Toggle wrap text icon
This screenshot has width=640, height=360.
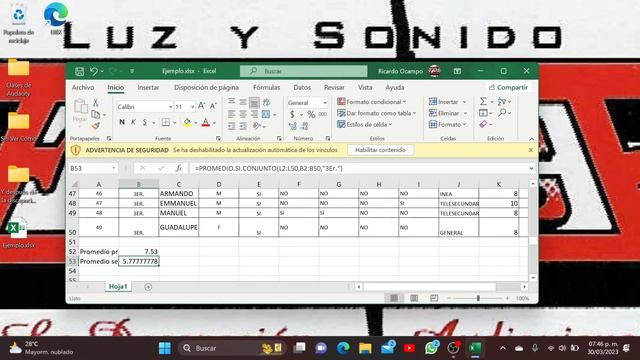click(x=267, y=102)
